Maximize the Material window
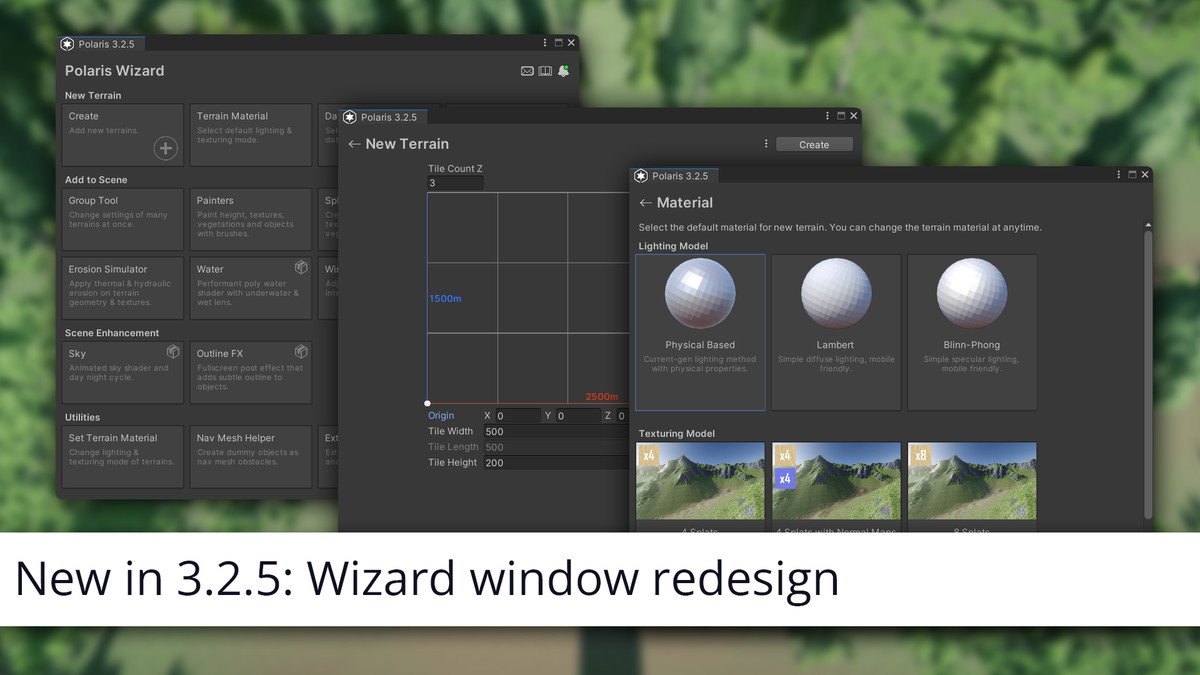The image size is (1200, 675). (x=1132, y=175)
